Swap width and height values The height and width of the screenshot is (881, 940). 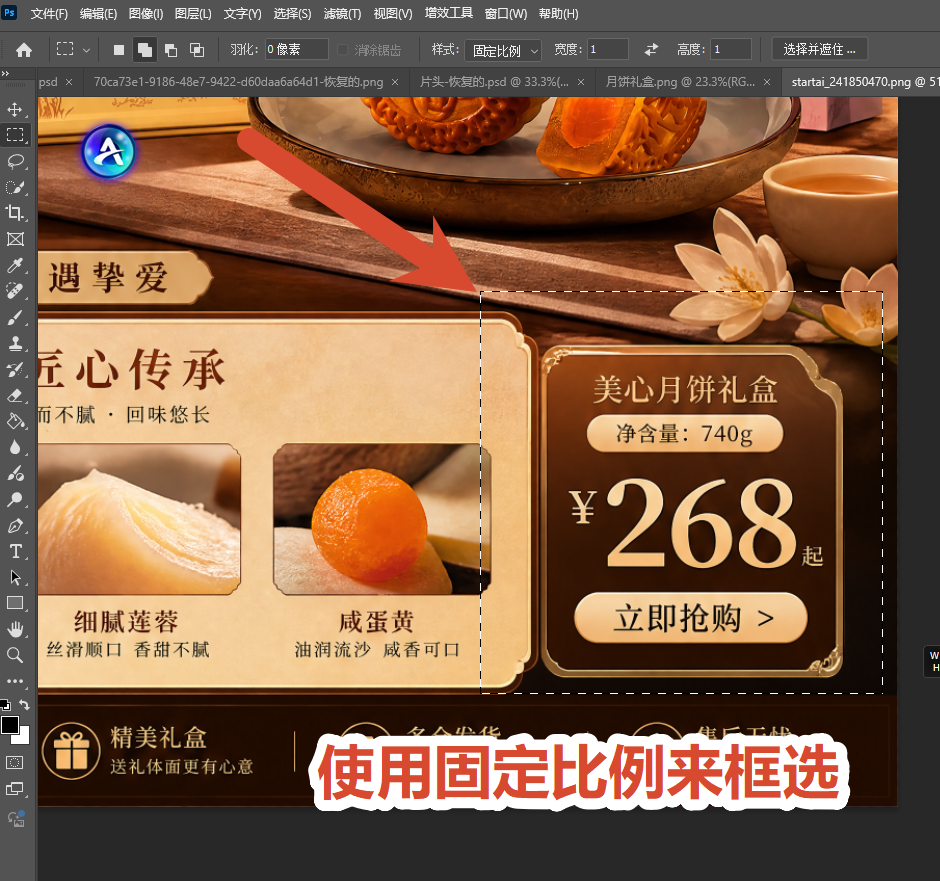pyautogui.click(x=651, y=50)
